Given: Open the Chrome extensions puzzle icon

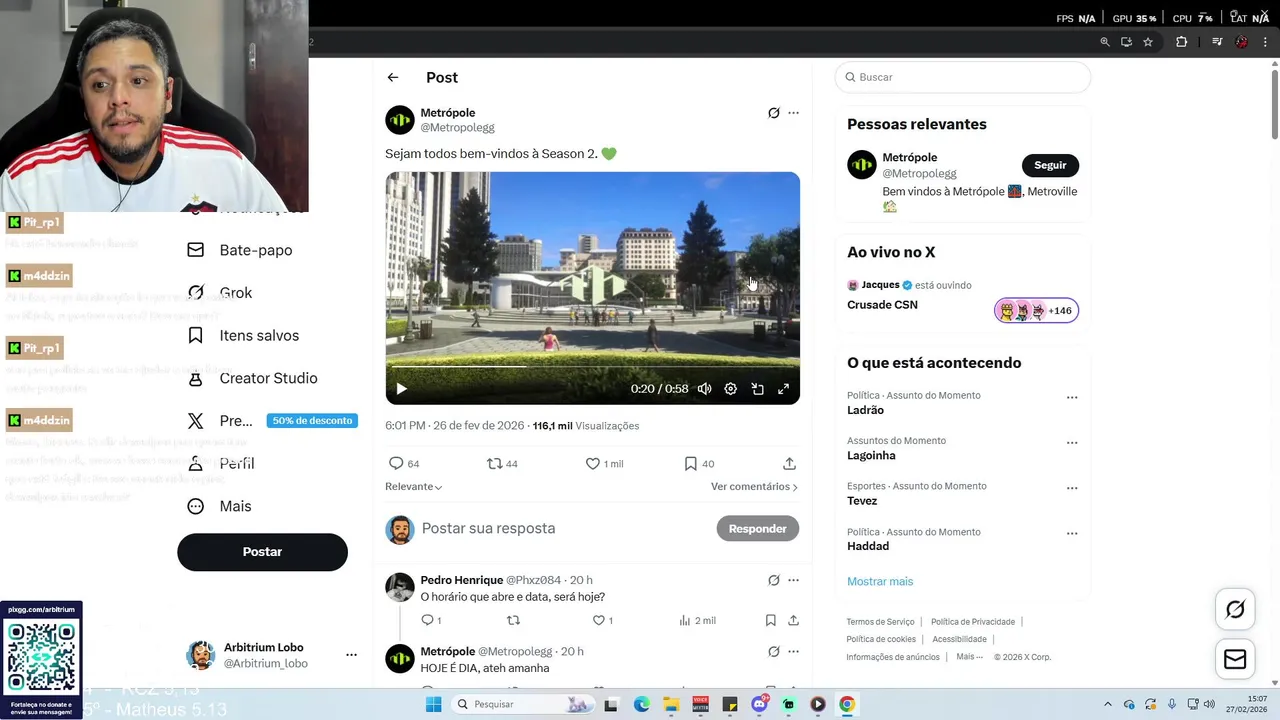Looking at the screenshot, I should coord(1182,42).
